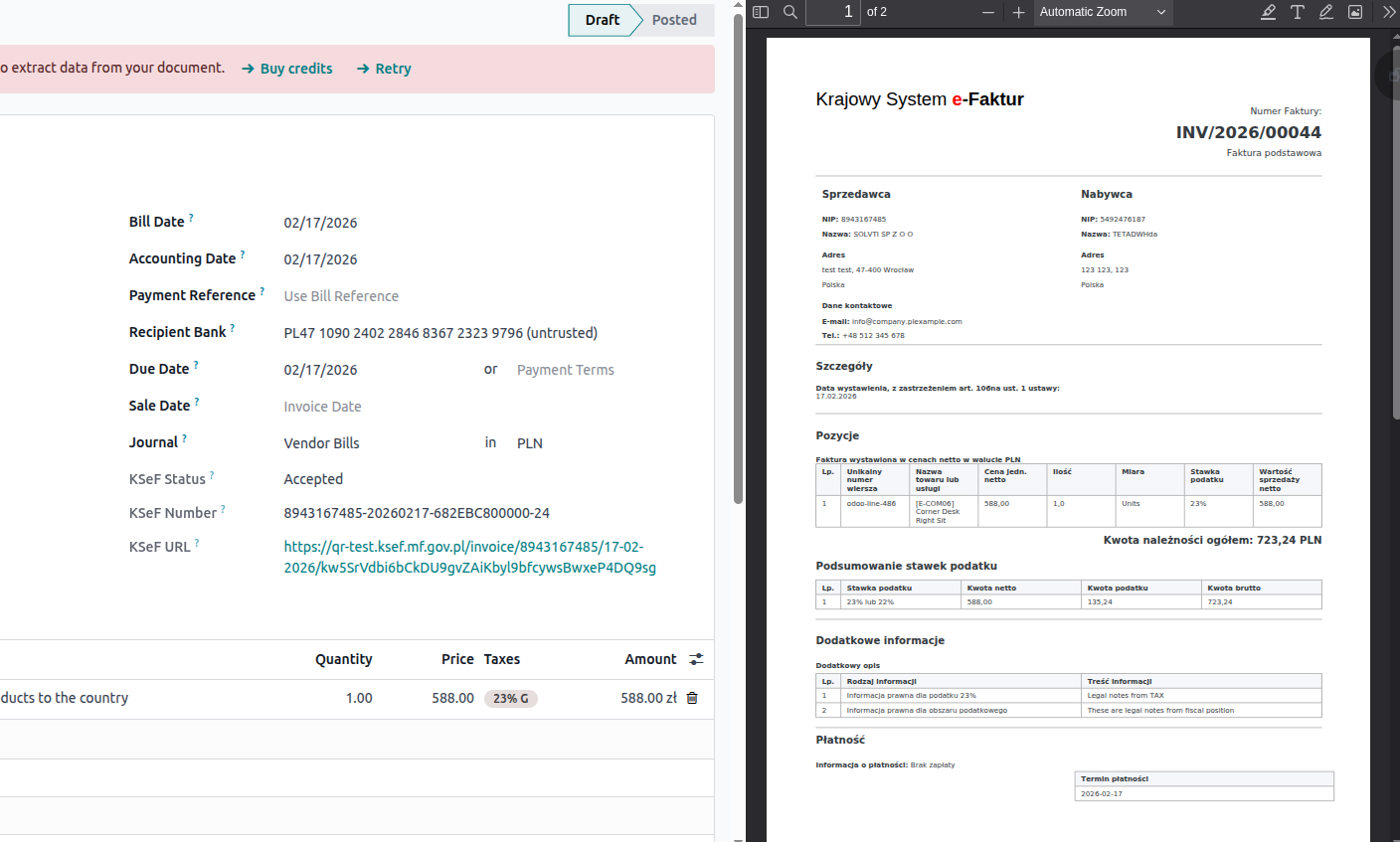
Task: Select the PDF highlight tool
Action: click(1268, 12)
